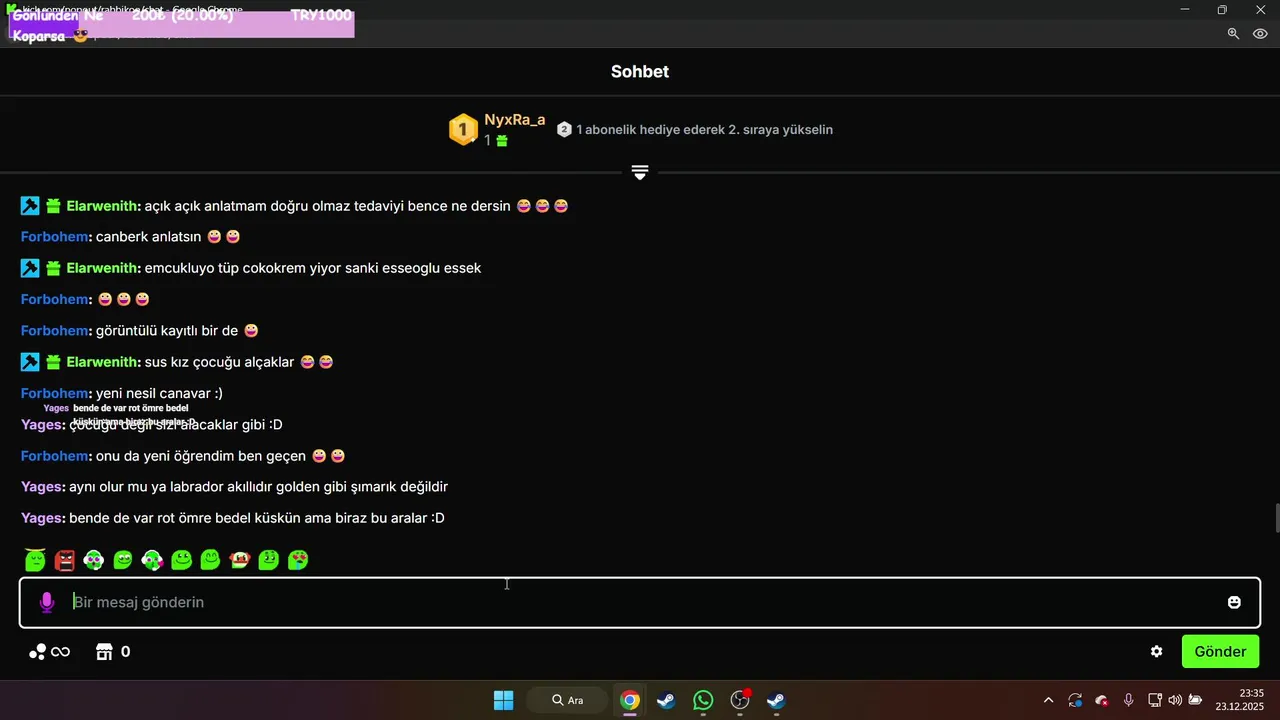Focus the 'Bir mesaj gönderin' message field
The height and width of the screenshot is (720, 1280).
640,602
